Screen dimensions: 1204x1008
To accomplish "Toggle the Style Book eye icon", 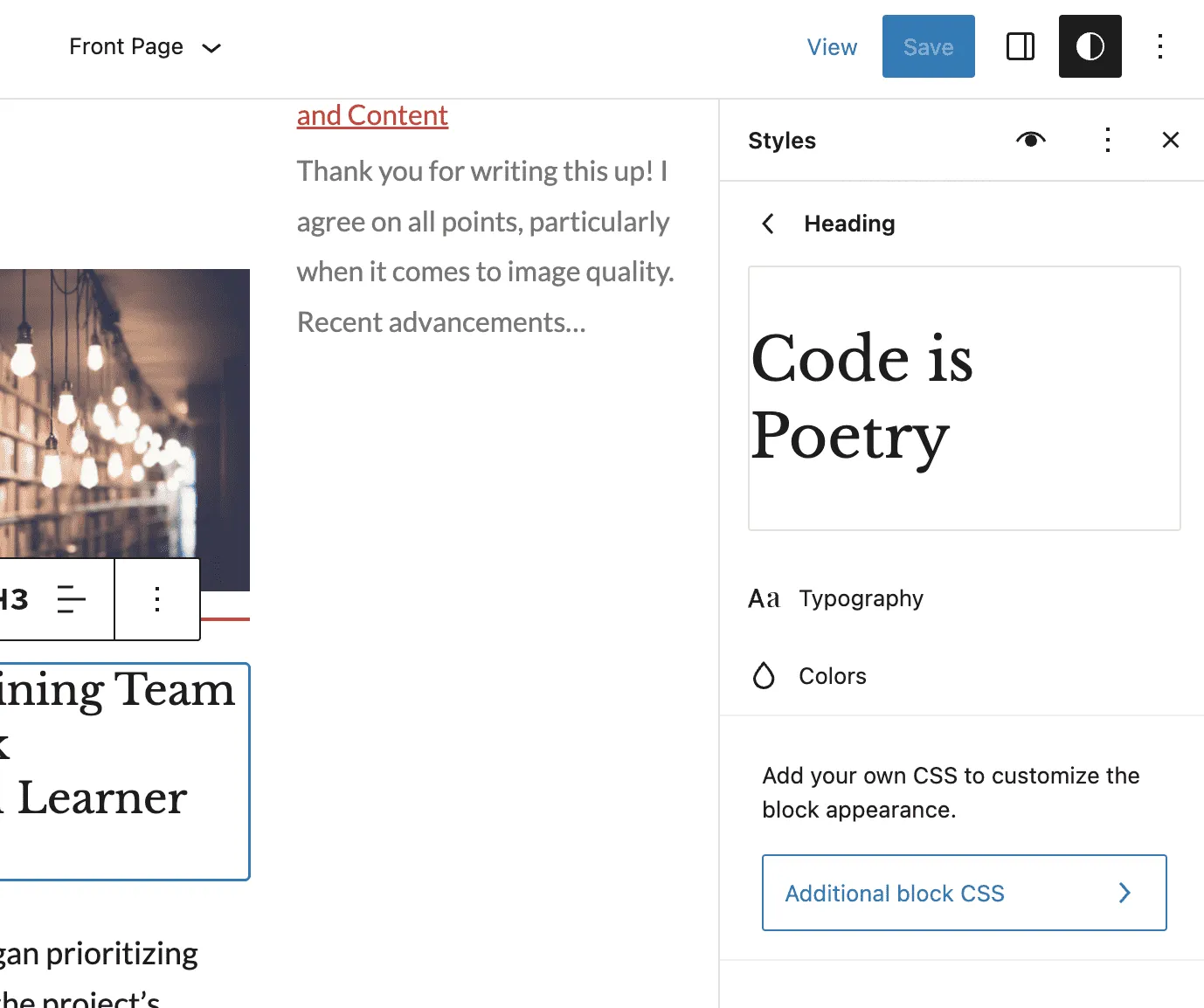I will point(1031,140).
